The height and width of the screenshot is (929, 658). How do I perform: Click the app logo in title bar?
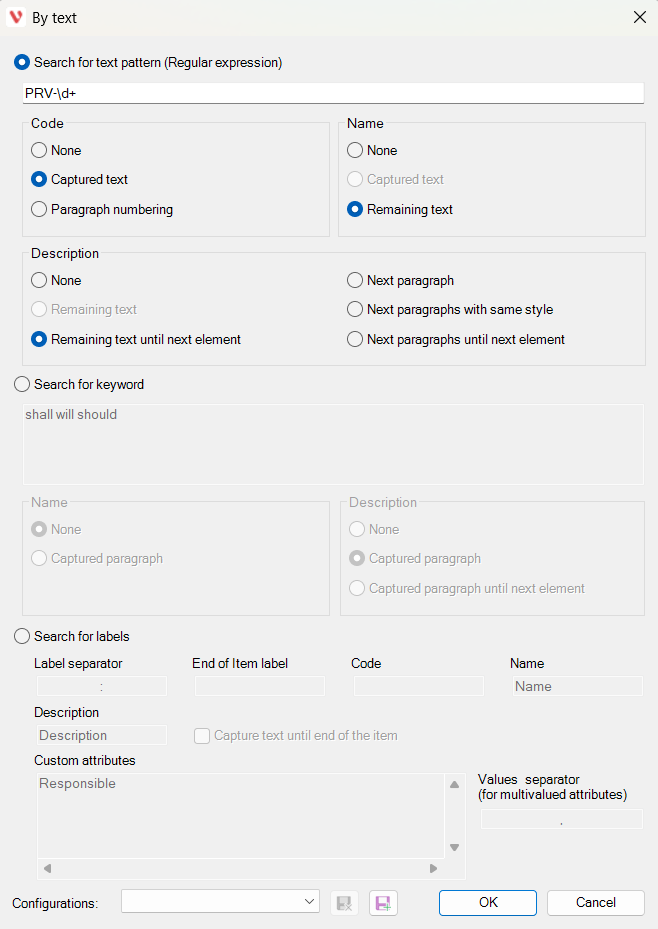pos(16,17)
